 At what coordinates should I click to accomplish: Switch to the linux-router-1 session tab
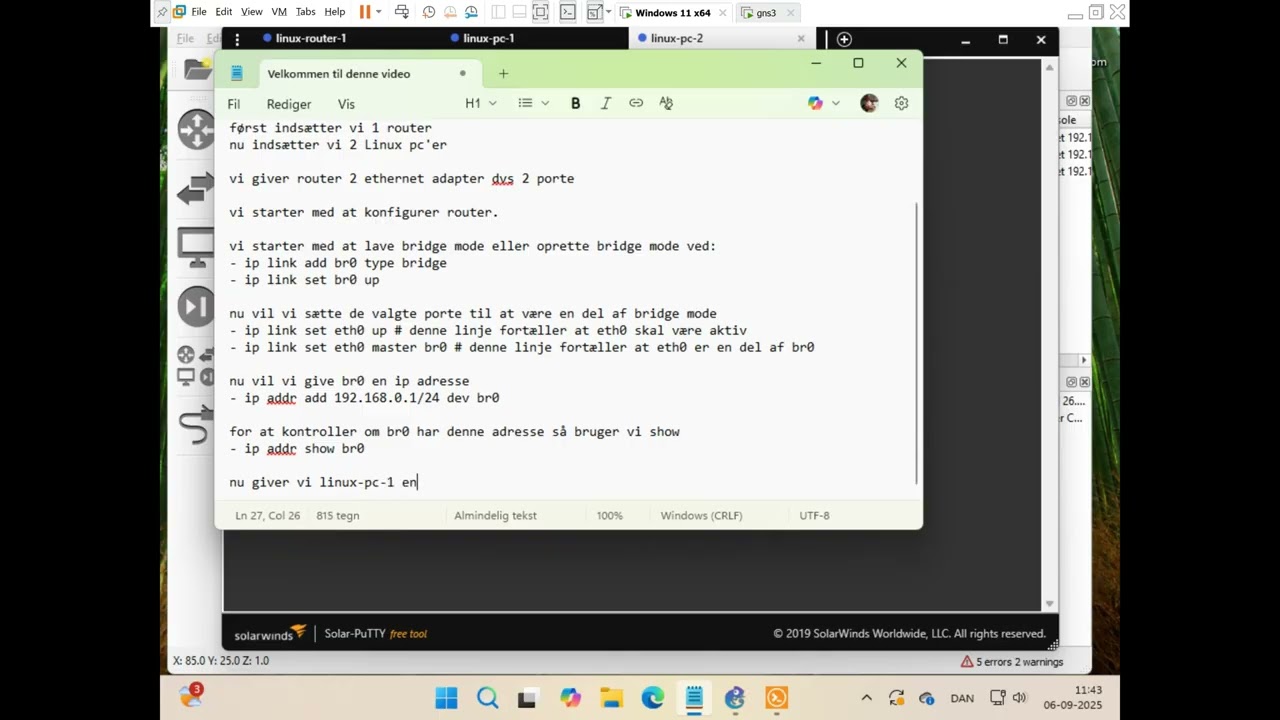(311, 38)
